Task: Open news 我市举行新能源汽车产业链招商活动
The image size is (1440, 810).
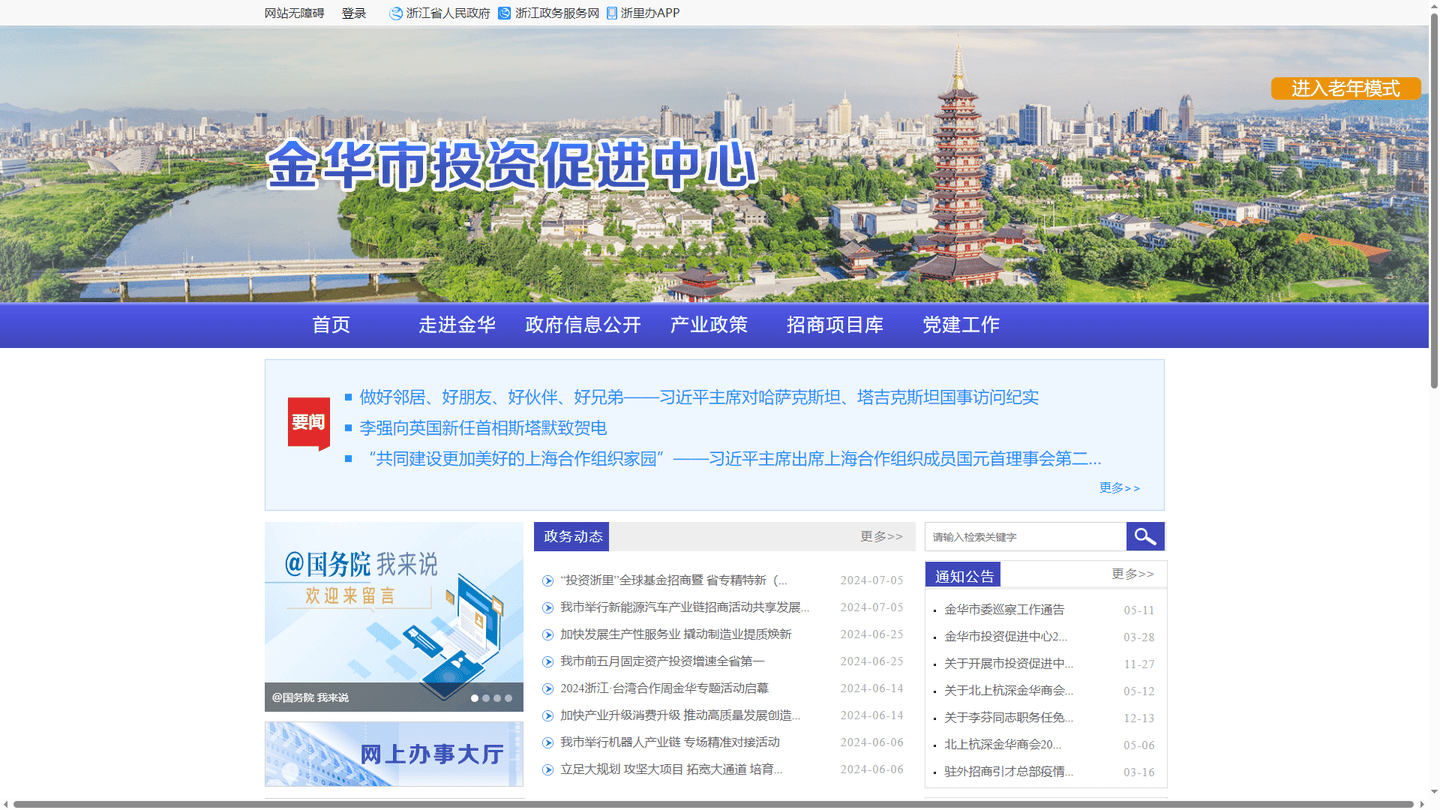Action: (x=685, y=607)
